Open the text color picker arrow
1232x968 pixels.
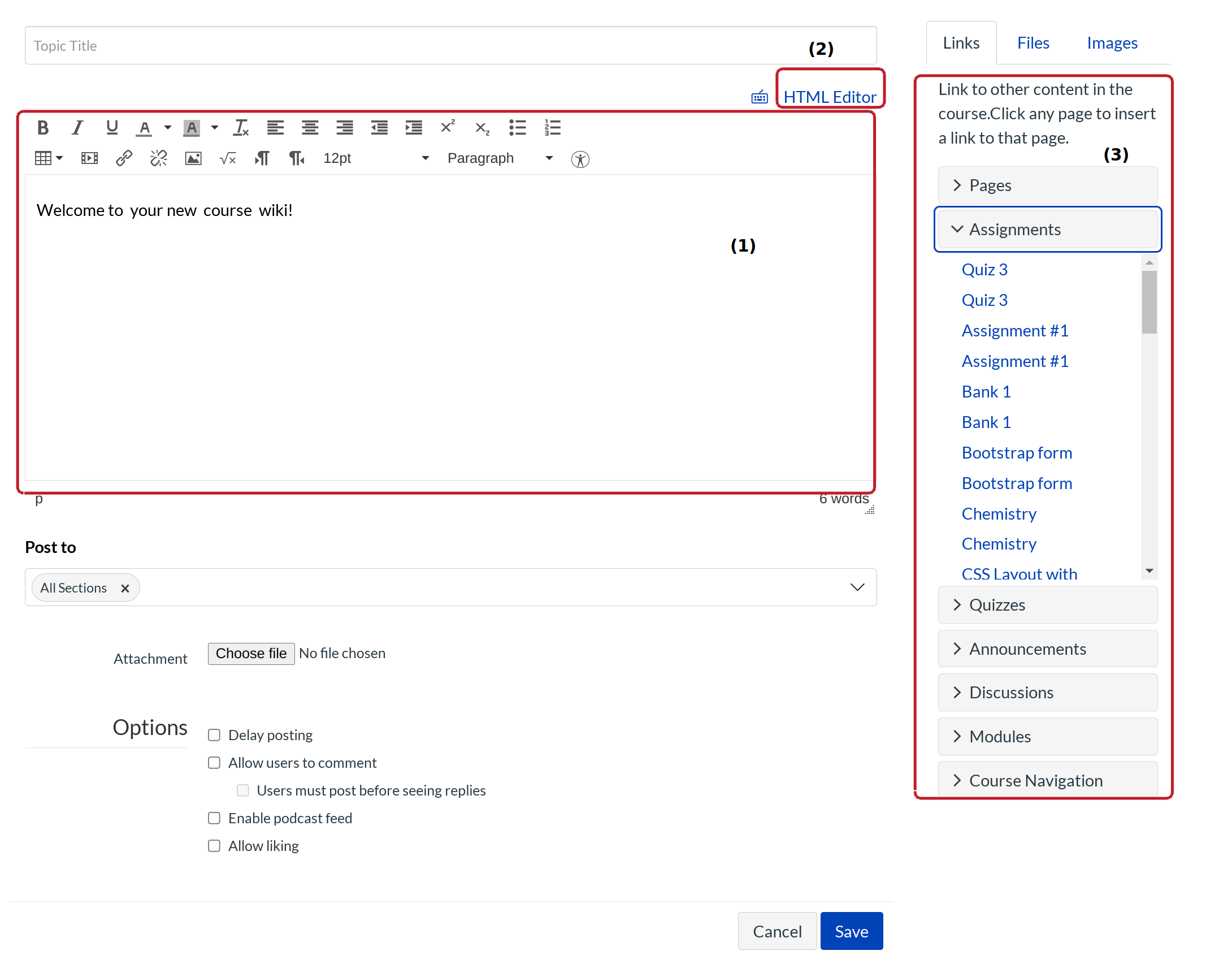(168, 128)
